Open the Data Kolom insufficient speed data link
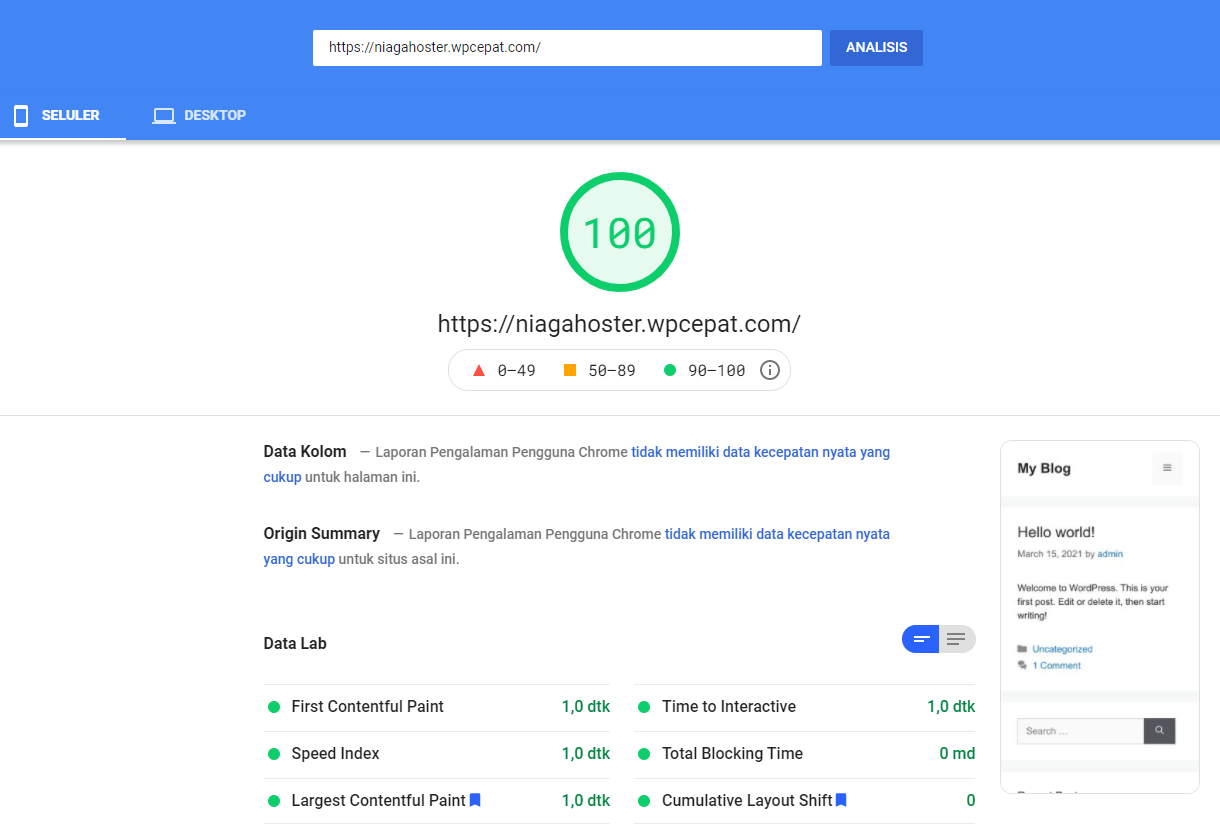 coord(760,452)
